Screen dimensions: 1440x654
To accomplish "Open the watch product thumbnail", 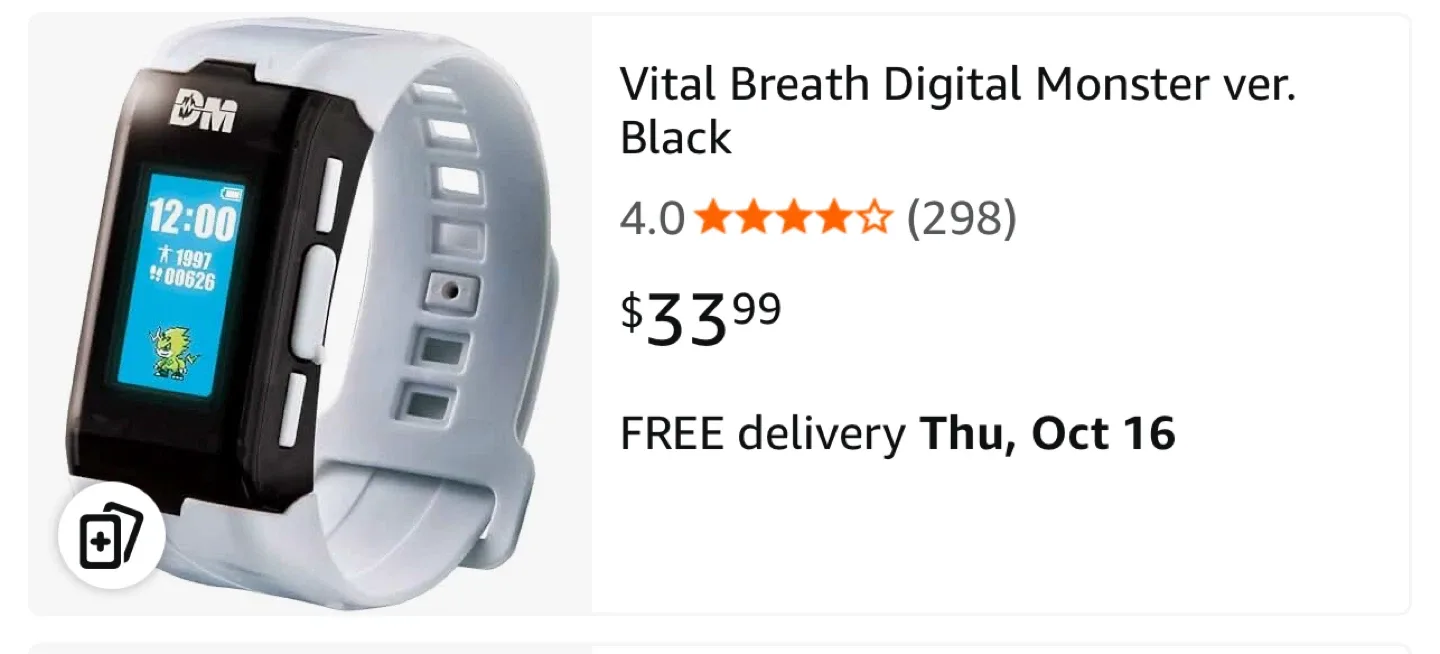I will click(x=310, y=314).
